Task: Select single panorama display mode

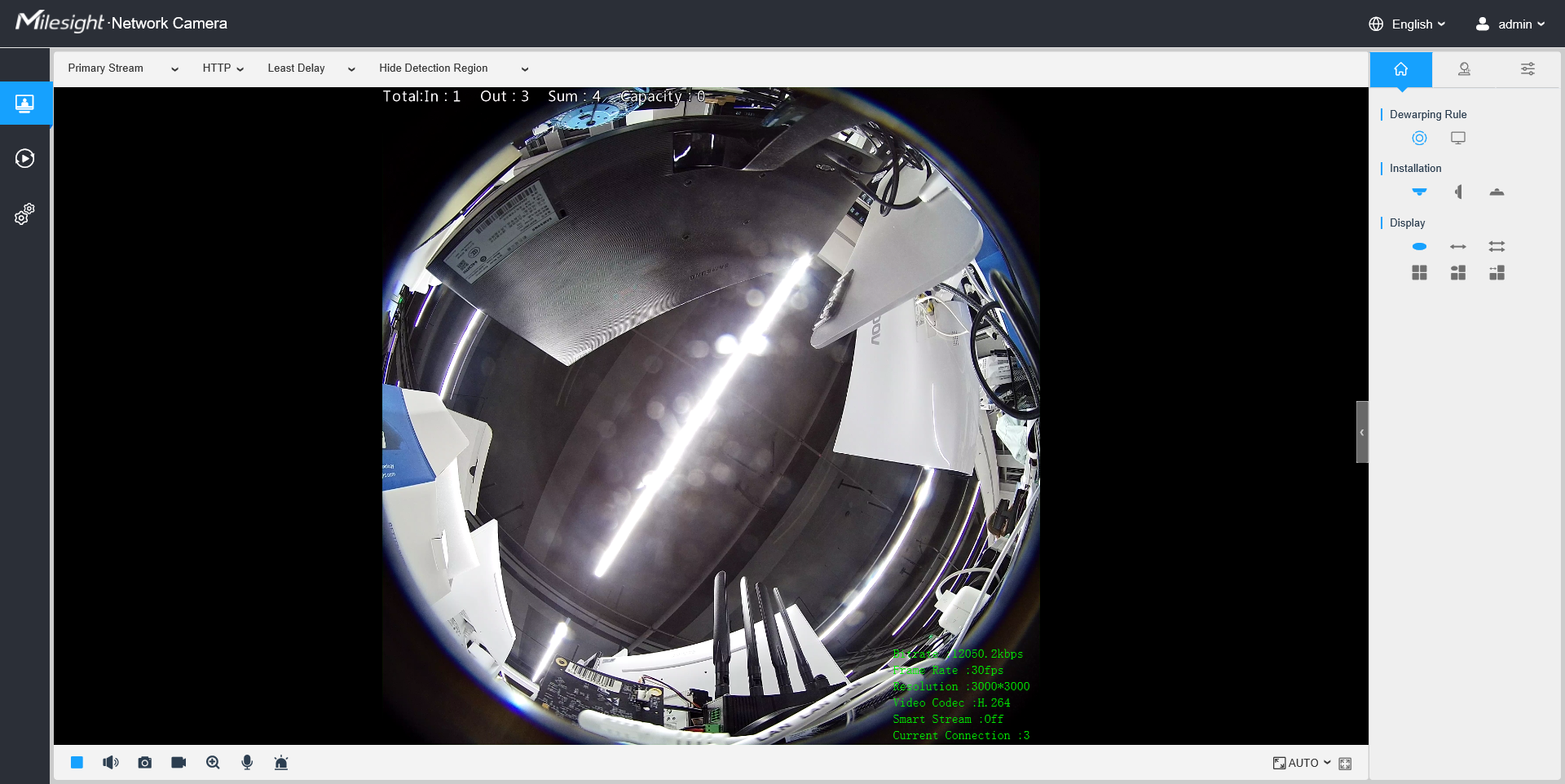Action: coord(1458,246)
